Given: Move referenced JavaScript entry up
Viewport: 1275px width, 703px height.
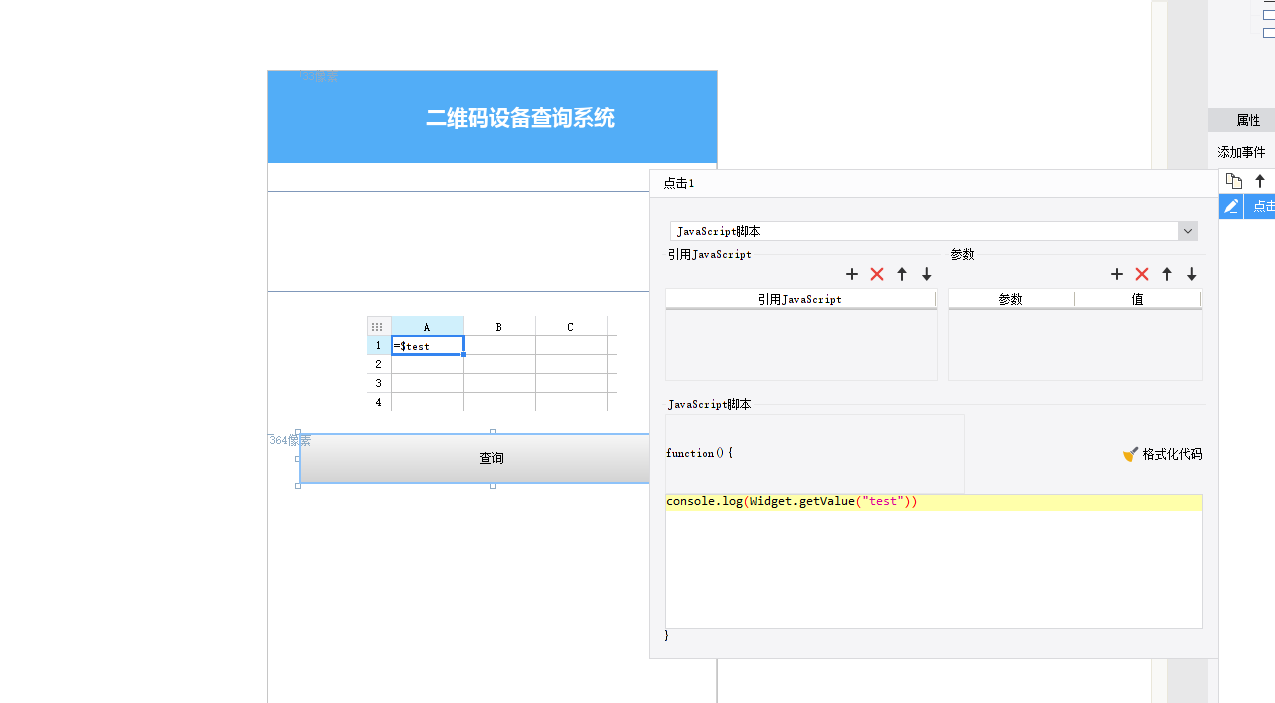Looking at the screenshot, I should [902, 274].
